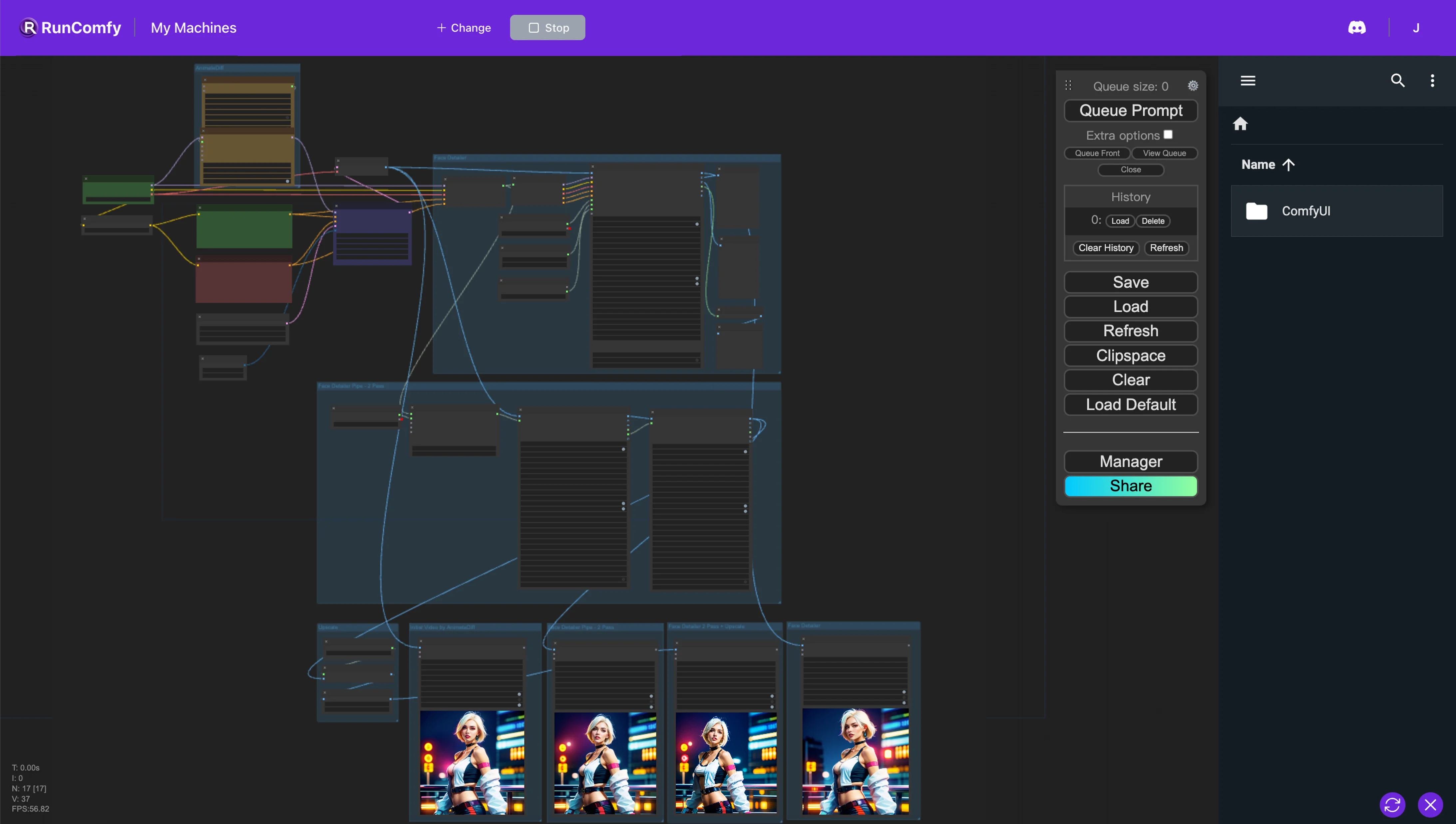This screenshot has height=824, width=1456.
Task: Open the file panel hamburger menu
Action: (x=1248, y=80)
